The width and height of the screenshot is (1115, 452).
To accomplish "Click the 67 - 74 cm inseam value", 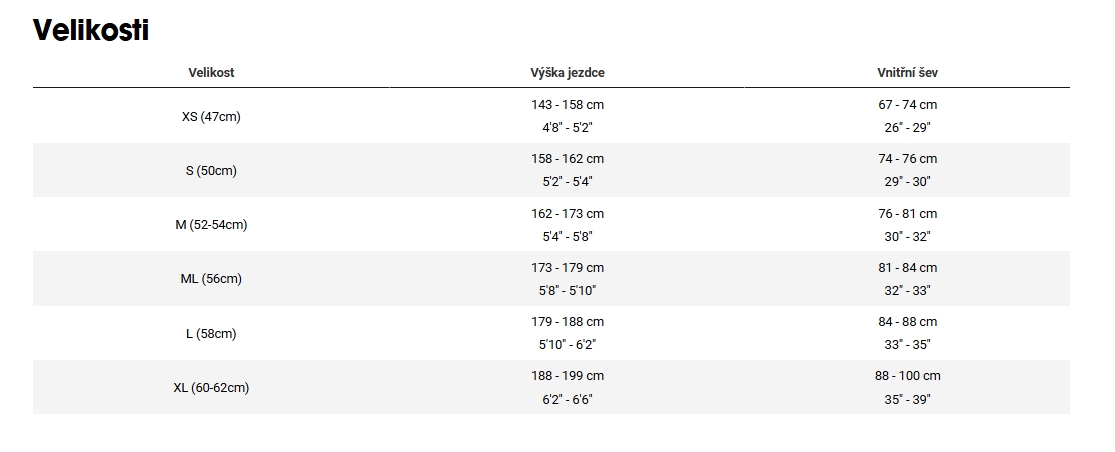I will tap(907, 104).
